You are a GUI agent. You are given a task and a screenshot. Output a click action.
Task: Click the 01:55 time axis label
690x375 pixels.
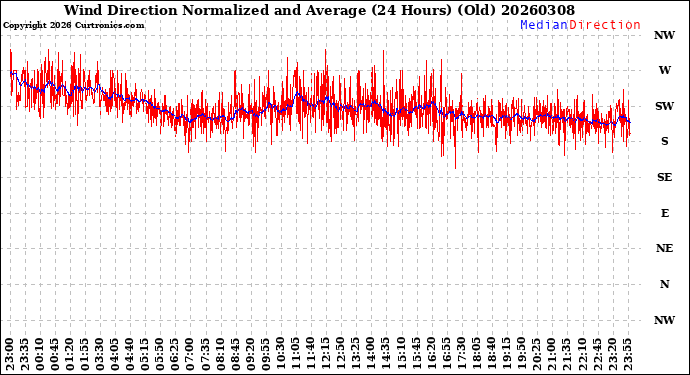click(x=85, y=355)
